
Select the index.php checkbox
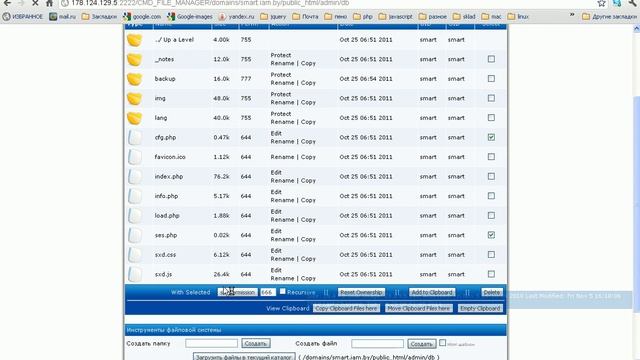(x=491, y=176)
